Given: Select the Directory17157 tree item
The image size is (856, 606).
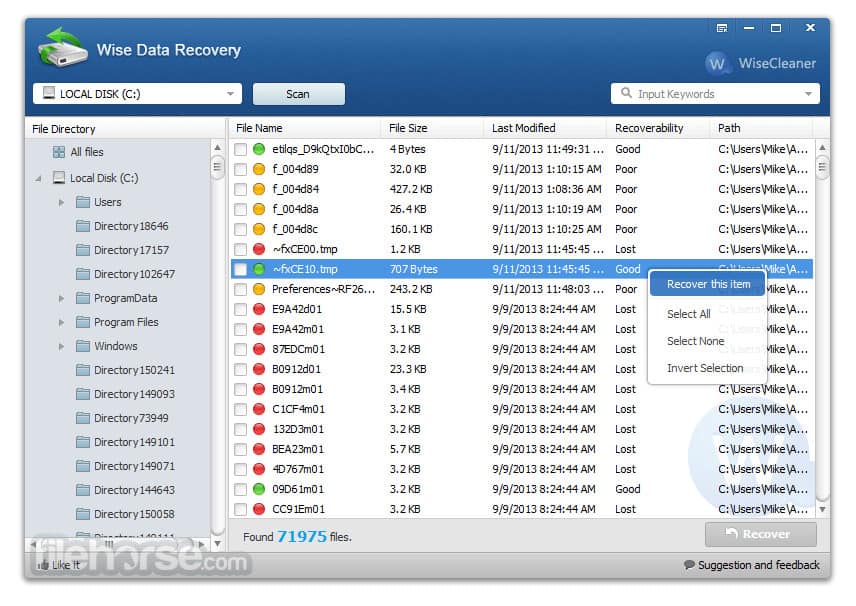Looking at the screenshot, I should (x=131, y=250).
